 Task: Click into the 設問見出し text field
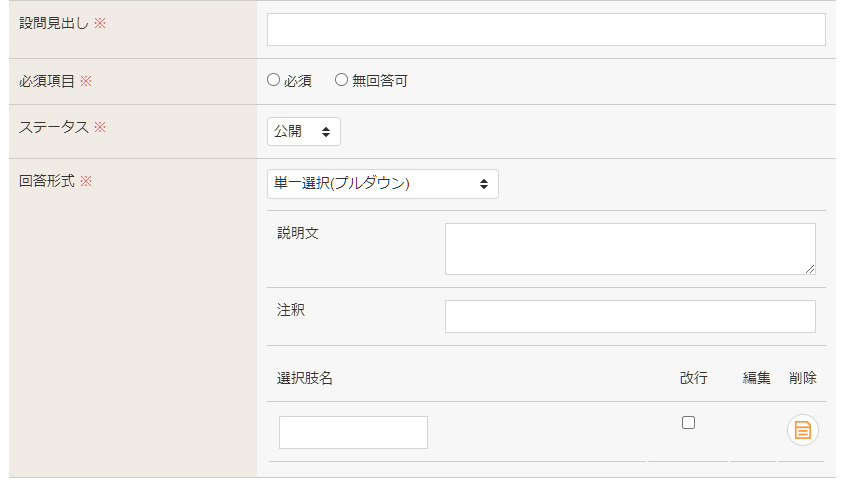546,29
